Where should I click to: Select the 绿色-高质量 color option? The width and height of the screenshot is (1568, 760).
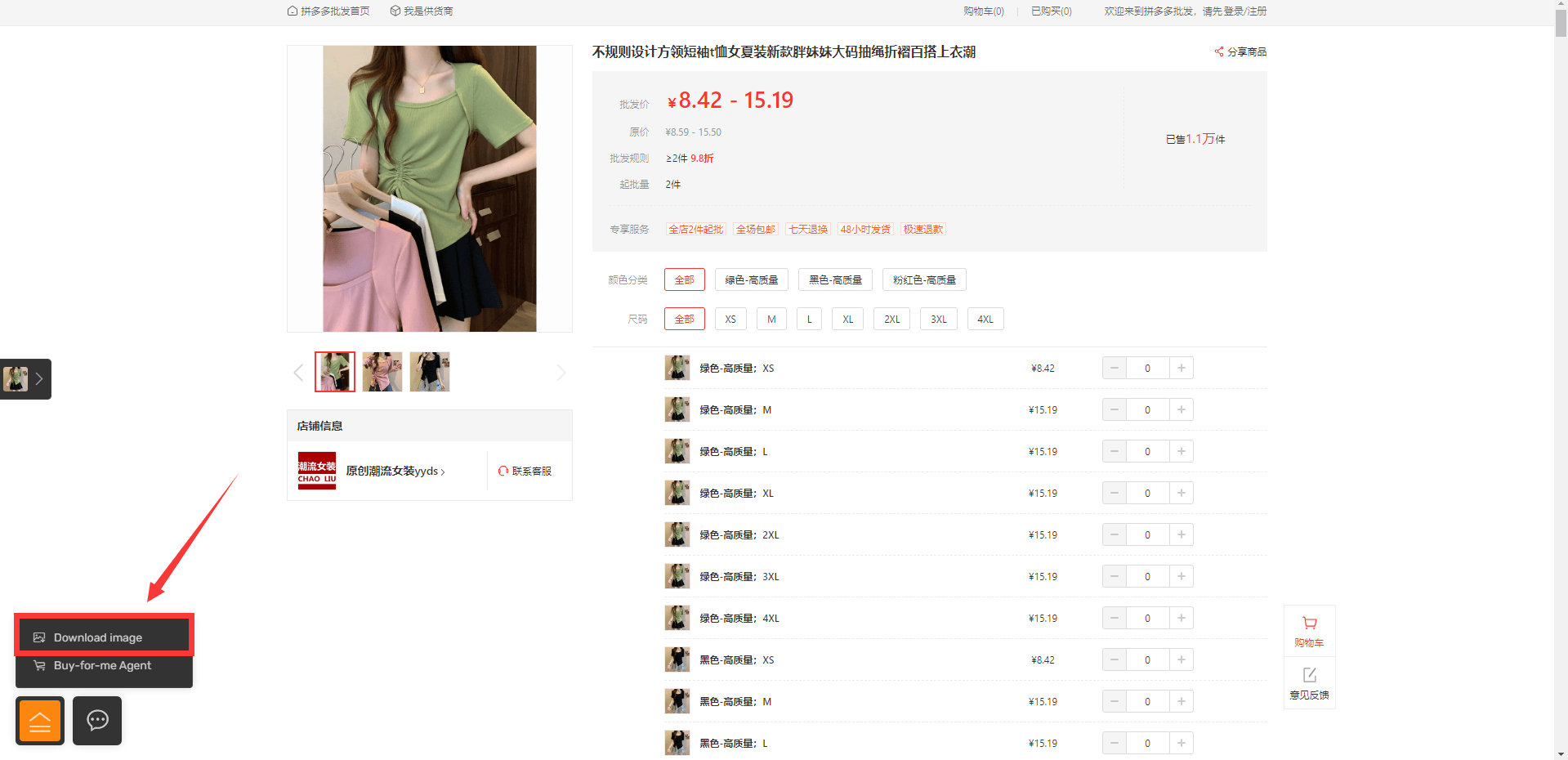tap(752, 279)
